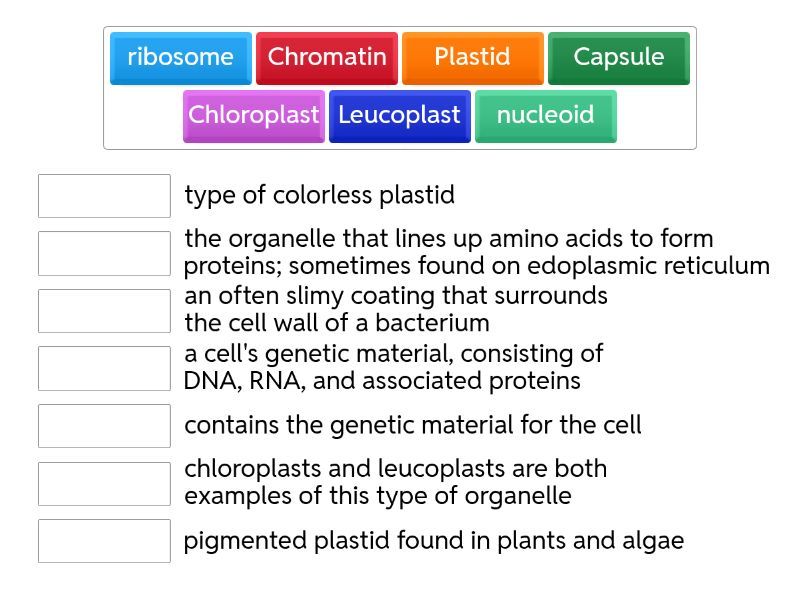
Task: Select answer box for DNA, RNA, proteins definition
Action: tap(104, 368)
